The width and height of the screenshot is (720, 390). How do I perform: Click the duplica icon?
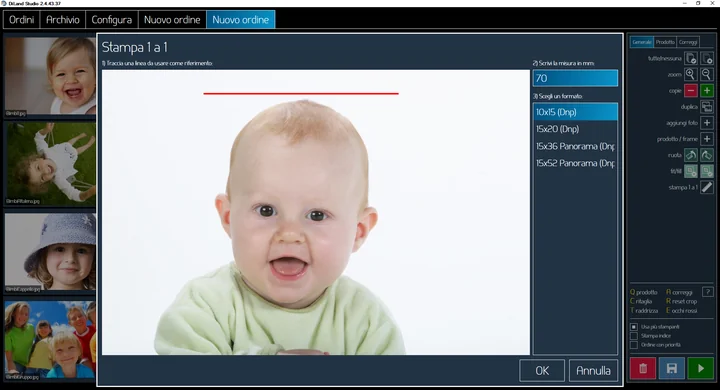click(707, 107)
